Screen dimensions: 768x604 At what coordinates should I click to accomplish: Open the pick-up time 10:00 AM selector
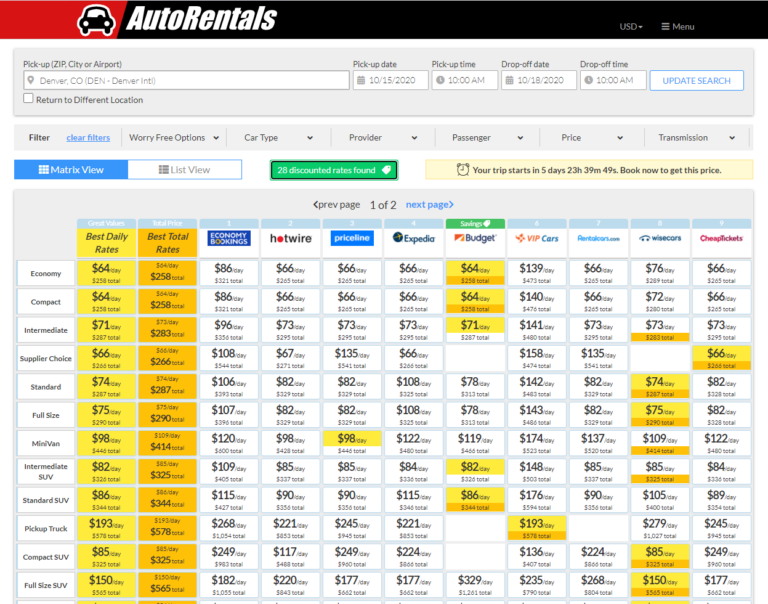click(x=465, y=80)
